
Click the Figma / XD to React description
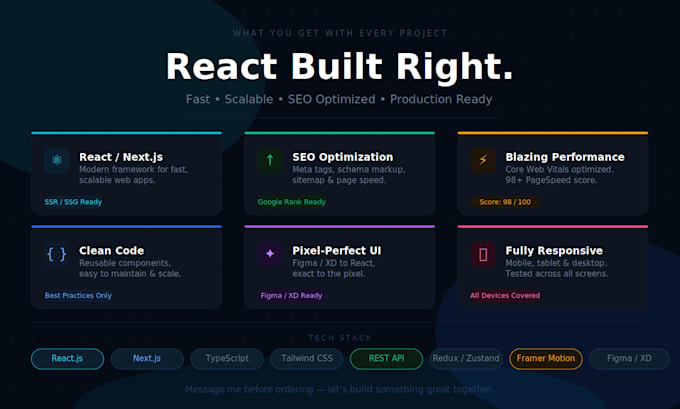[333, 268]
